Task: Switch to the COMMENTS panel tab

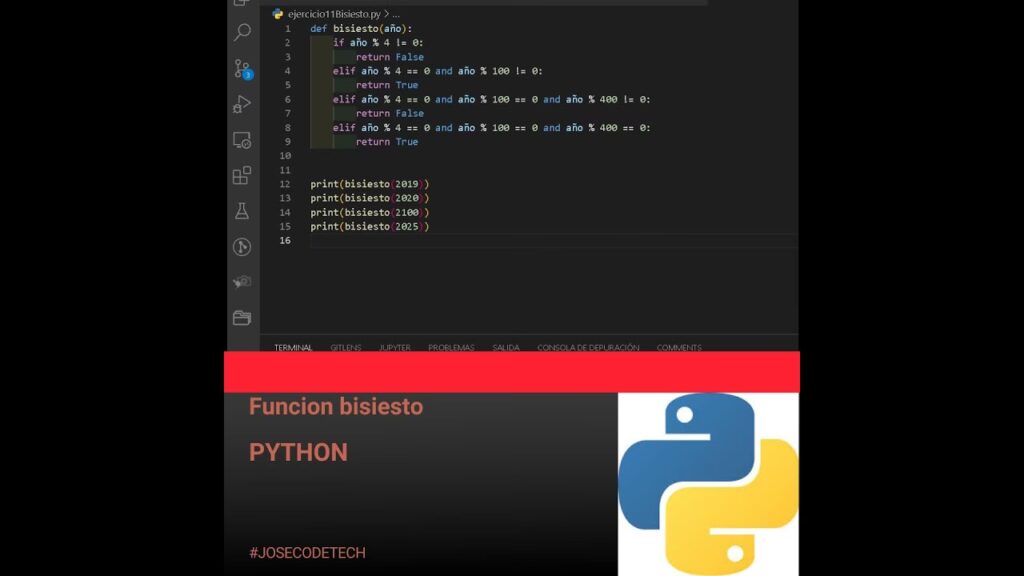Action: click(679, 347)
